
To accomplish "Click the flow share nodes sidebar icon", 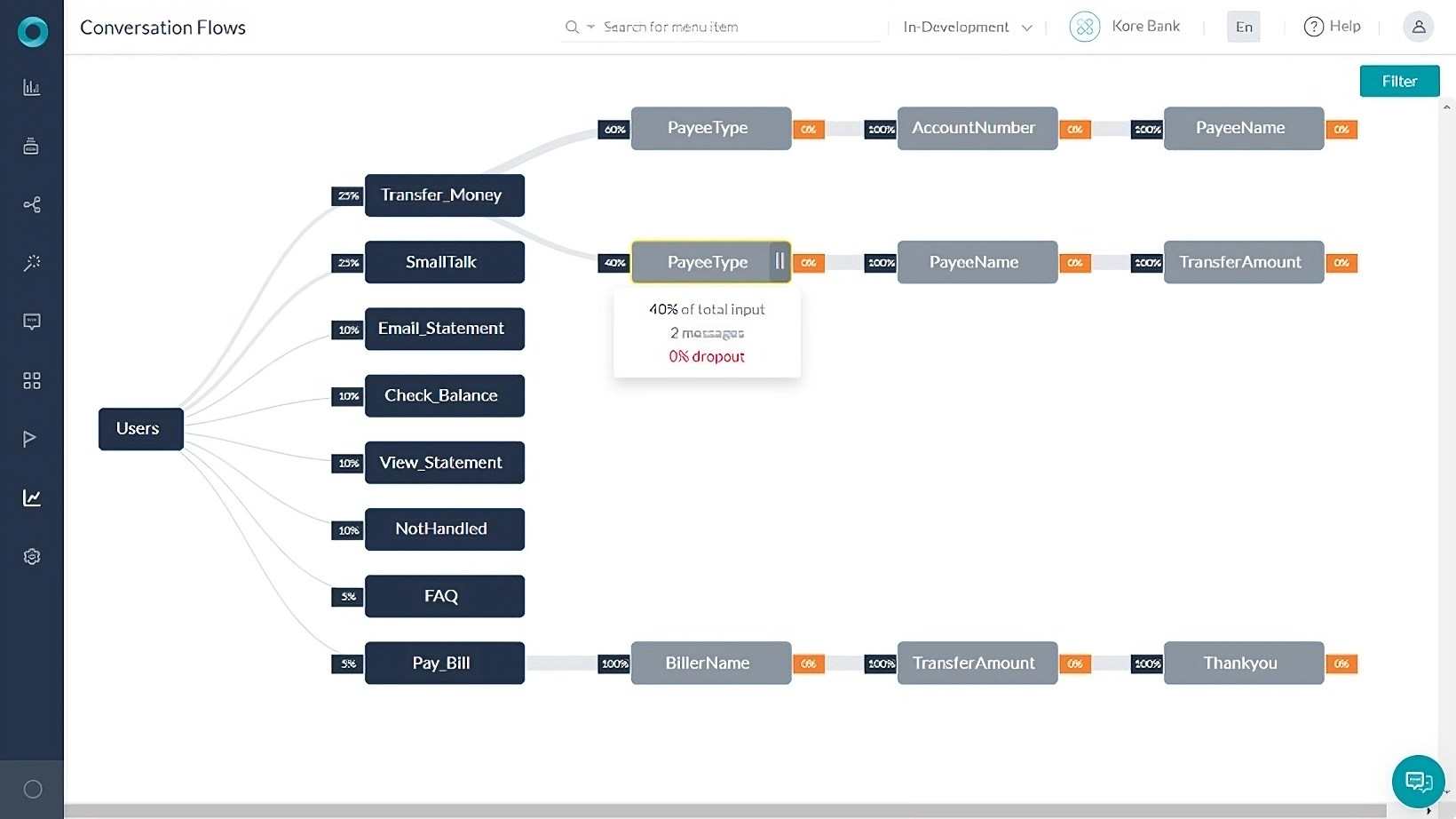I will coord(32,205).
